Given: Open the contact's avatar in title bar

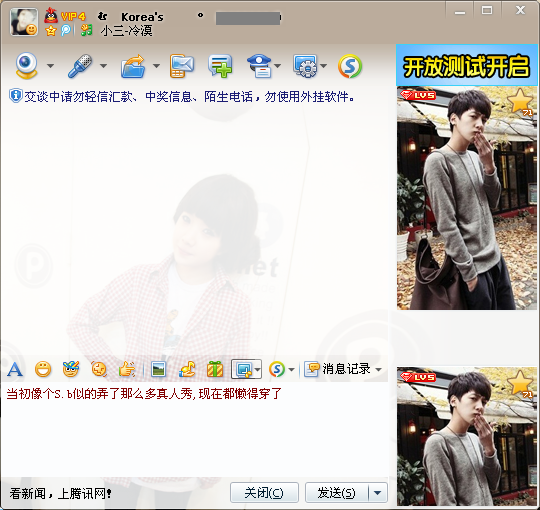Looking at the screenshot, I should click(24, 22).
